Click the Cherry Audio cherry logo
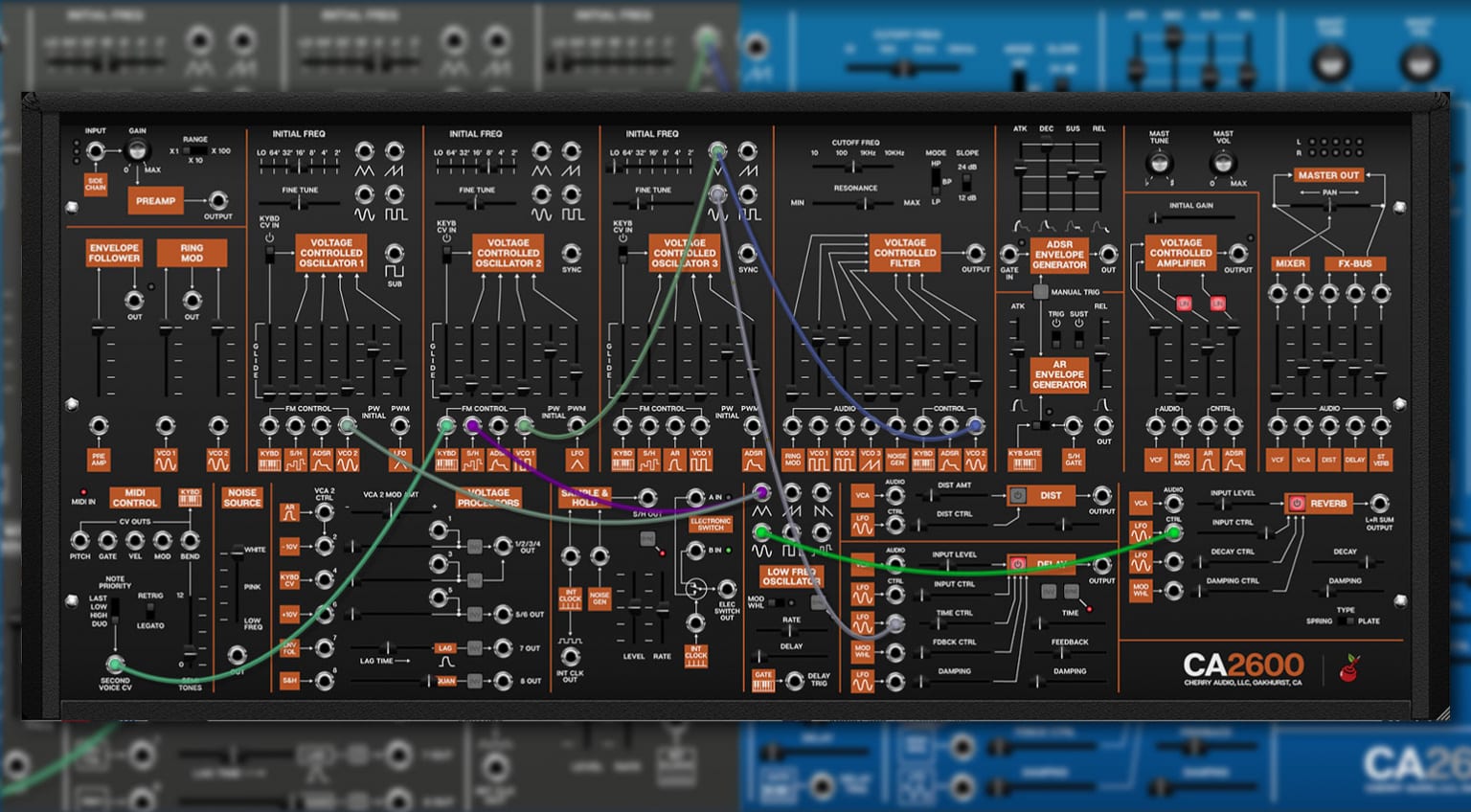Image resolution: width=1471 pixels, height=812 pixels. pos(1350,669)
